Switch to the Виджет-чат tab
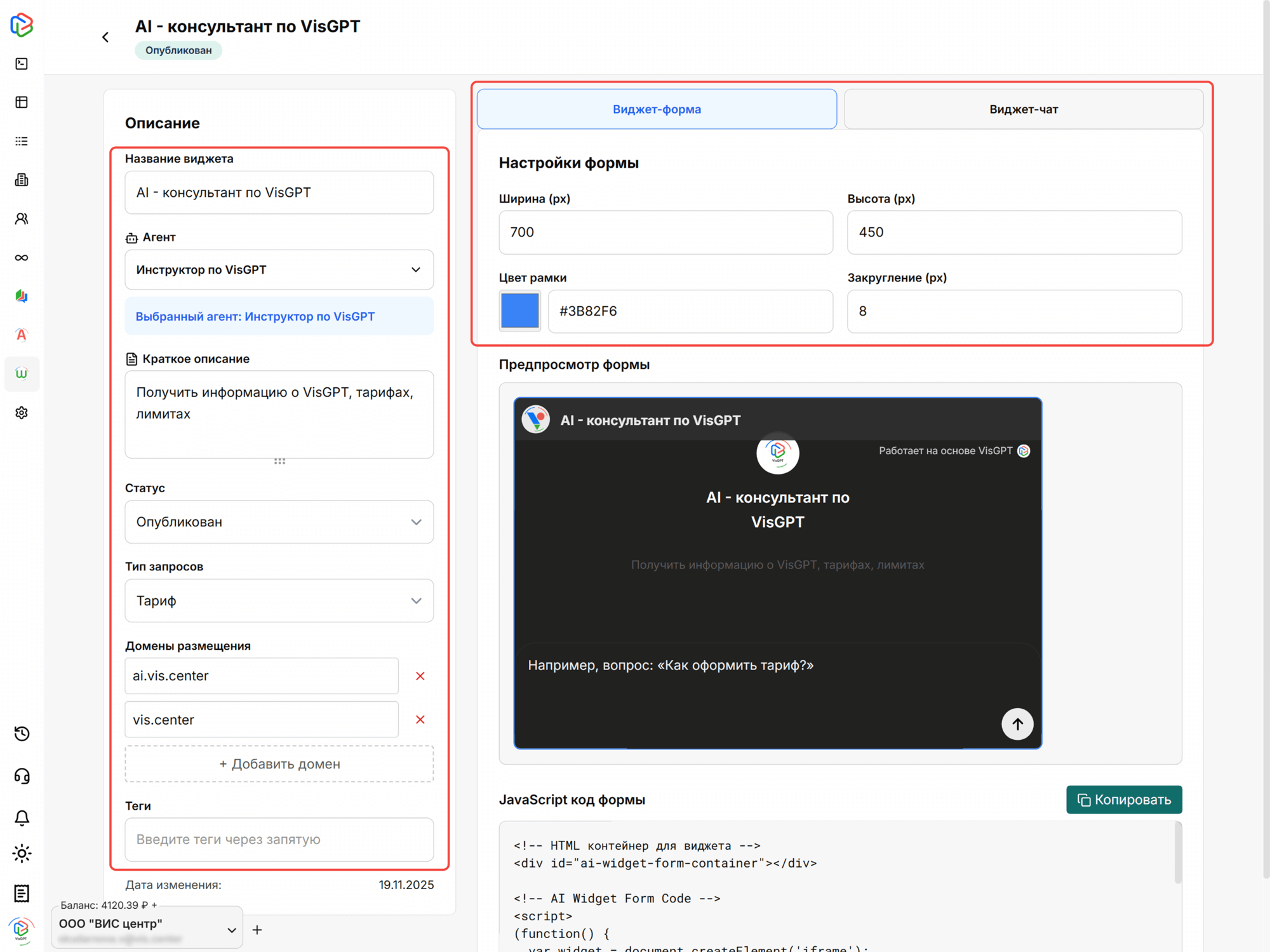 click(x=1023, y=109)
